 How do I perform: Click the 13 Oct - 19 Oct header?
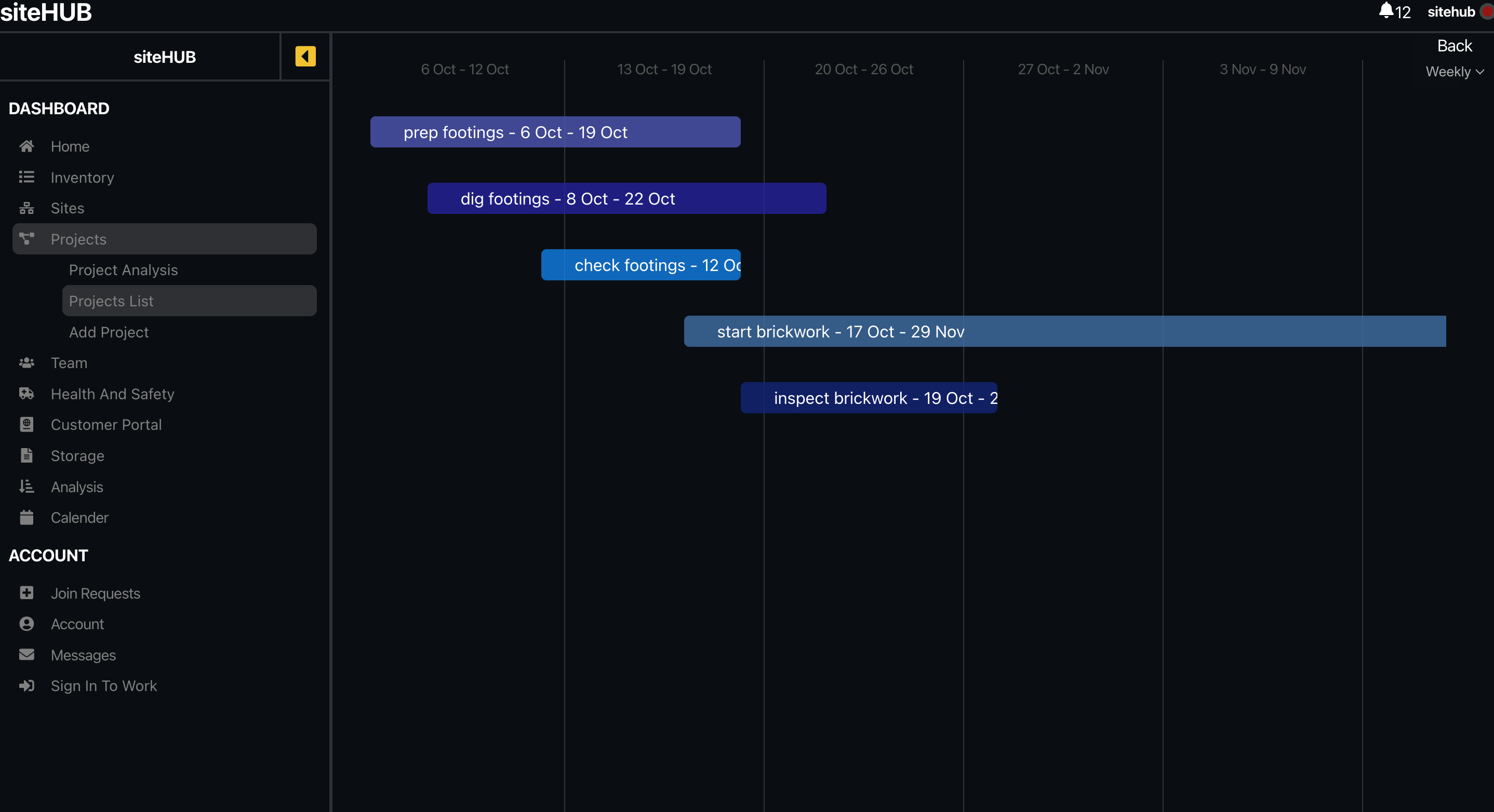pyautogui.click(x=664, y=69)
